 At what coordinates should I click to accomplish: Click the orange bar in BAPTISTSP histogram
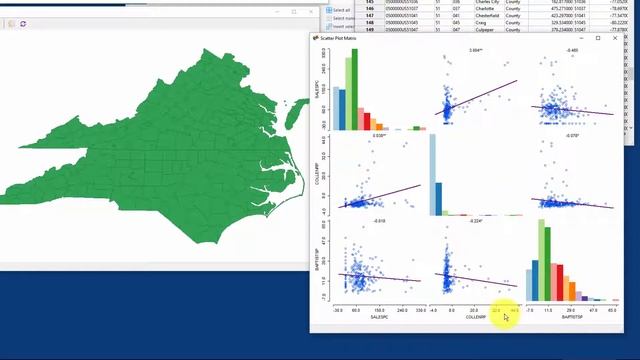(x=572, y=291)
